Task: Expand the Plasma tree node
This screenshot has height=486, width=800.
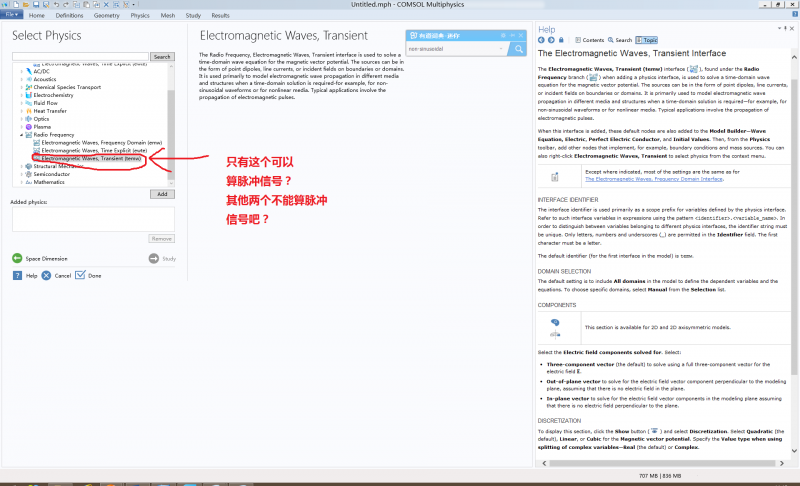Action: click(x=21, y=126)
